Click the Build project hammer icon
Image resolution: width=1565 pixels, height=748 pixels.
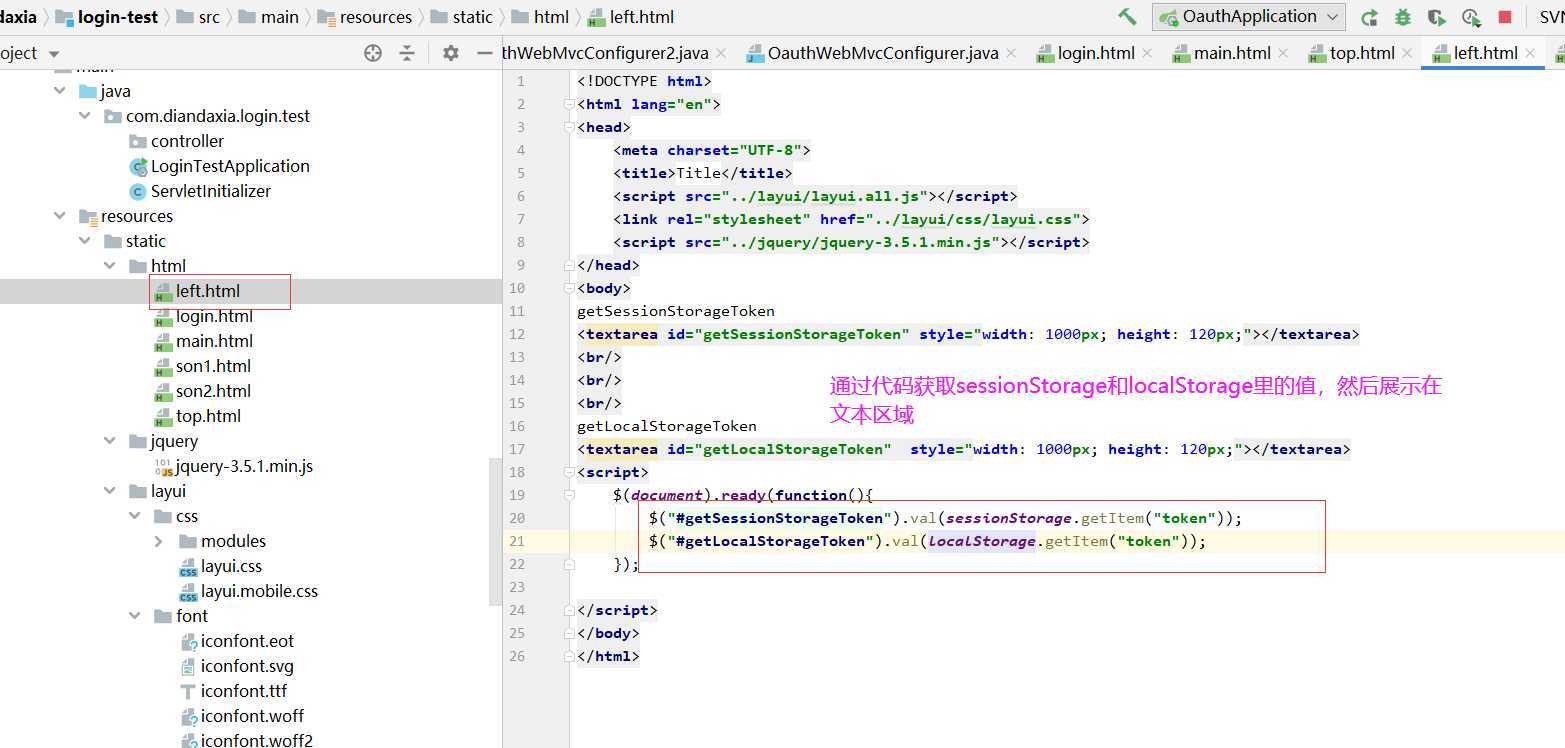coord(1127,17)
